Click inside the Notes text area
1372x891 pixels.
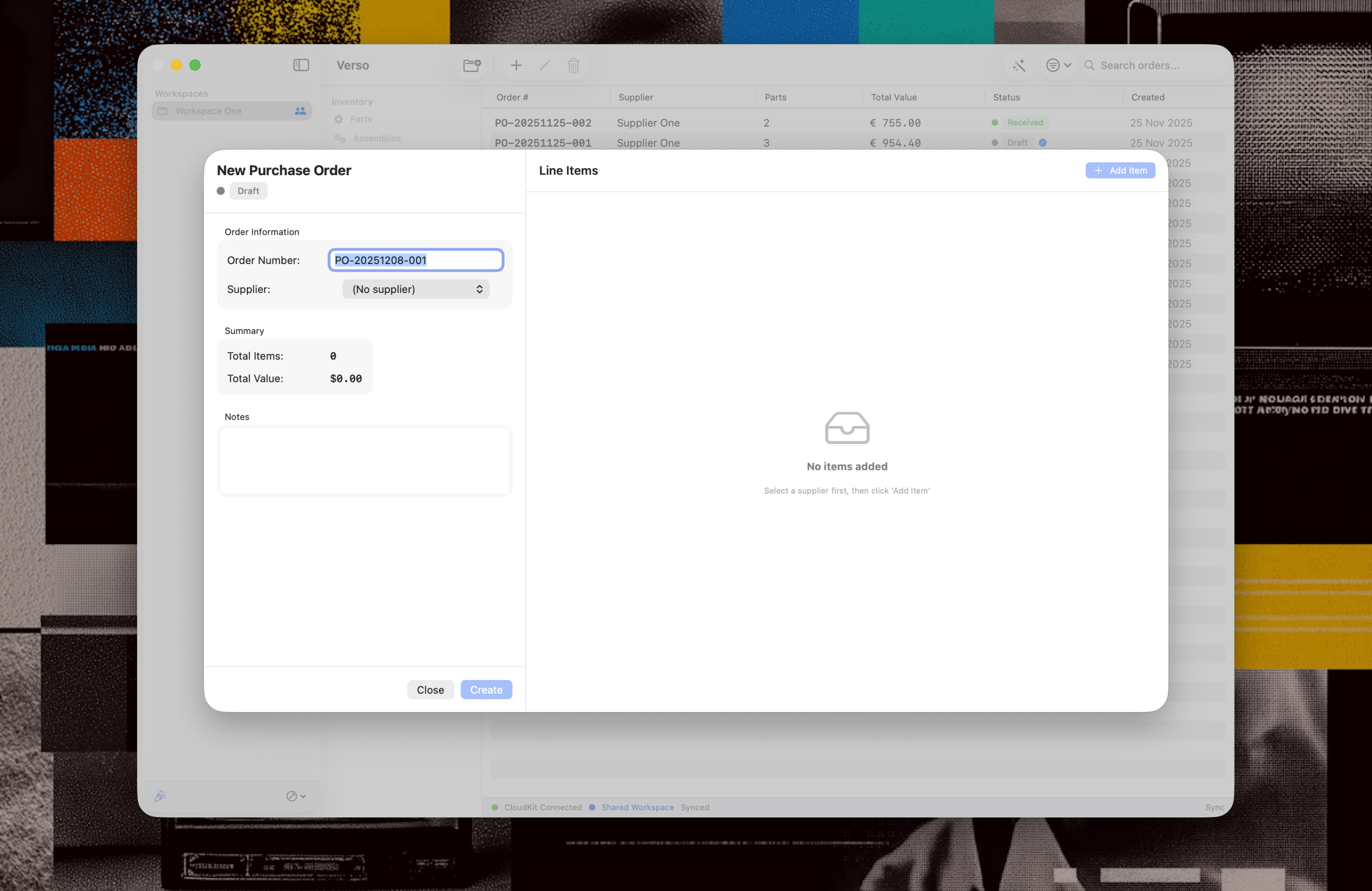tap(364, 460)
